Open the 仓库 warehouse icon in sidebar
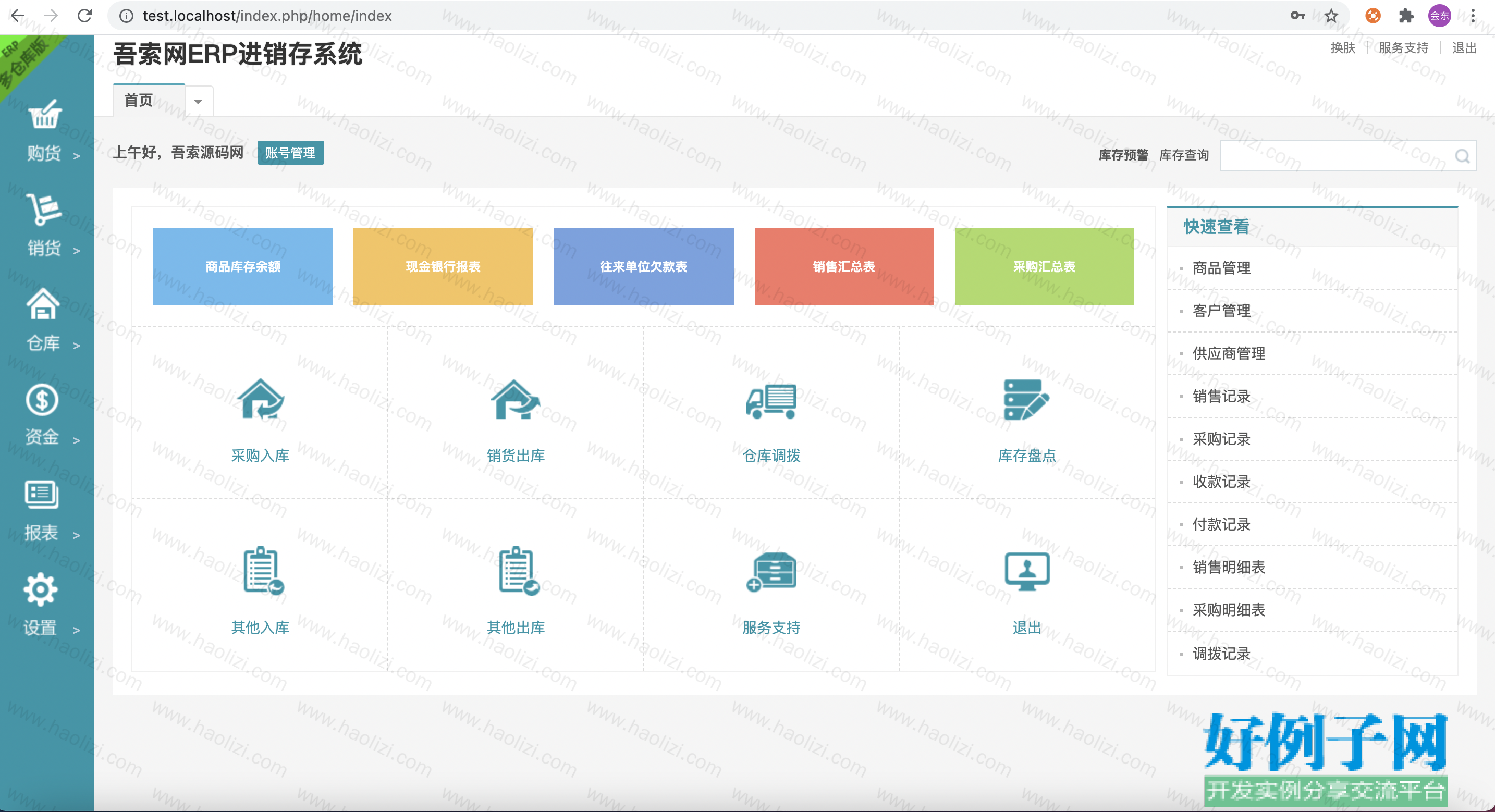Viewport: 1495px width, 812px height. [43, 303]
